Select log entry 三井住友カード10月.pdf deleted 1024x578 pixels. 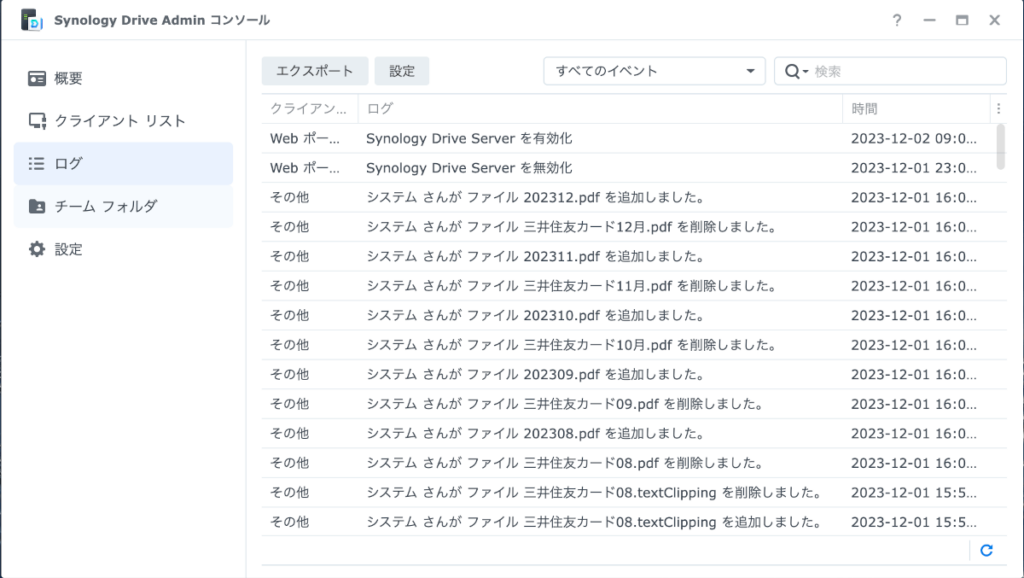633,345
